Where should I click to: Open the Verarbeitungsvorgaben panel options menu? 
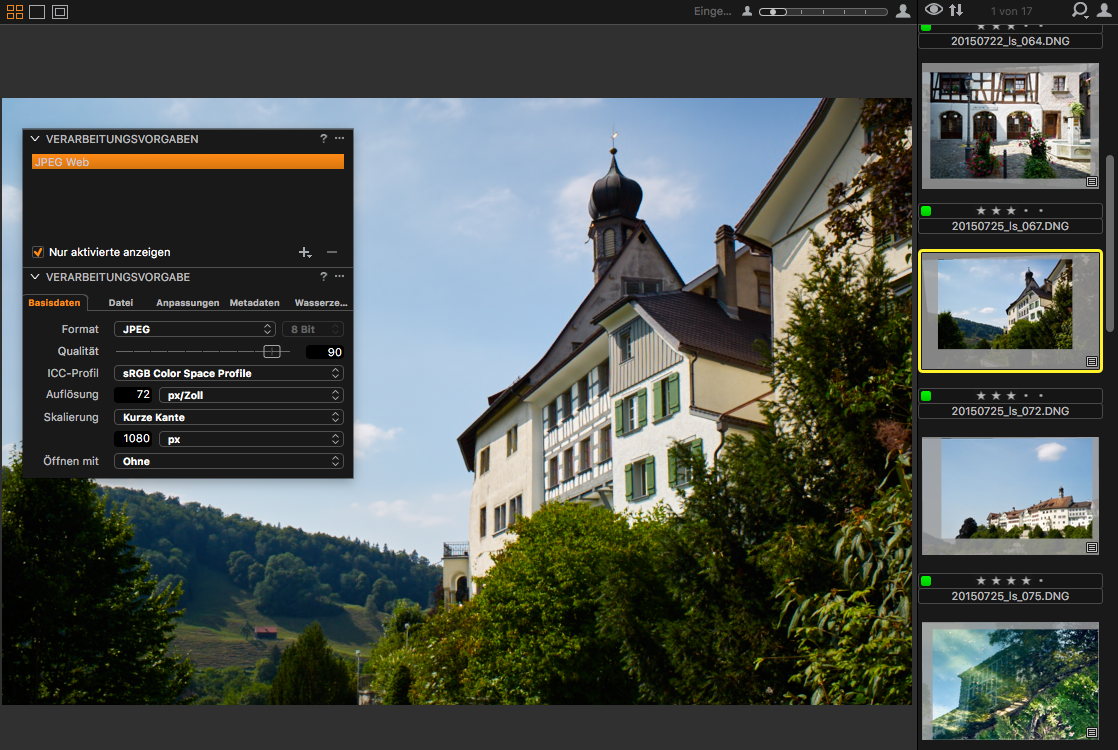click(x=339, y=138)
